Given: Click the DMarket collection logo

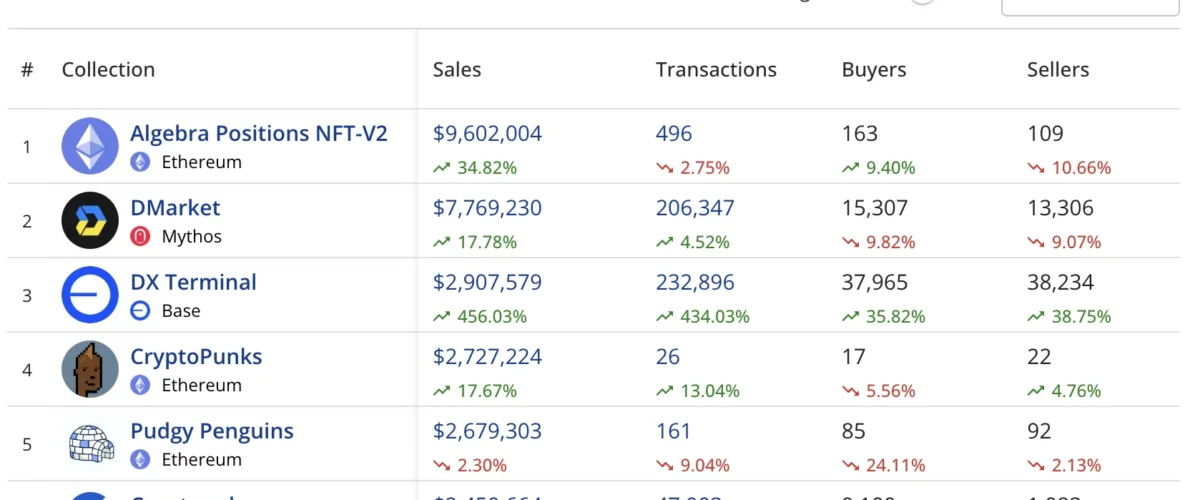Looking at the screenshot, I should tap(90, 221).
